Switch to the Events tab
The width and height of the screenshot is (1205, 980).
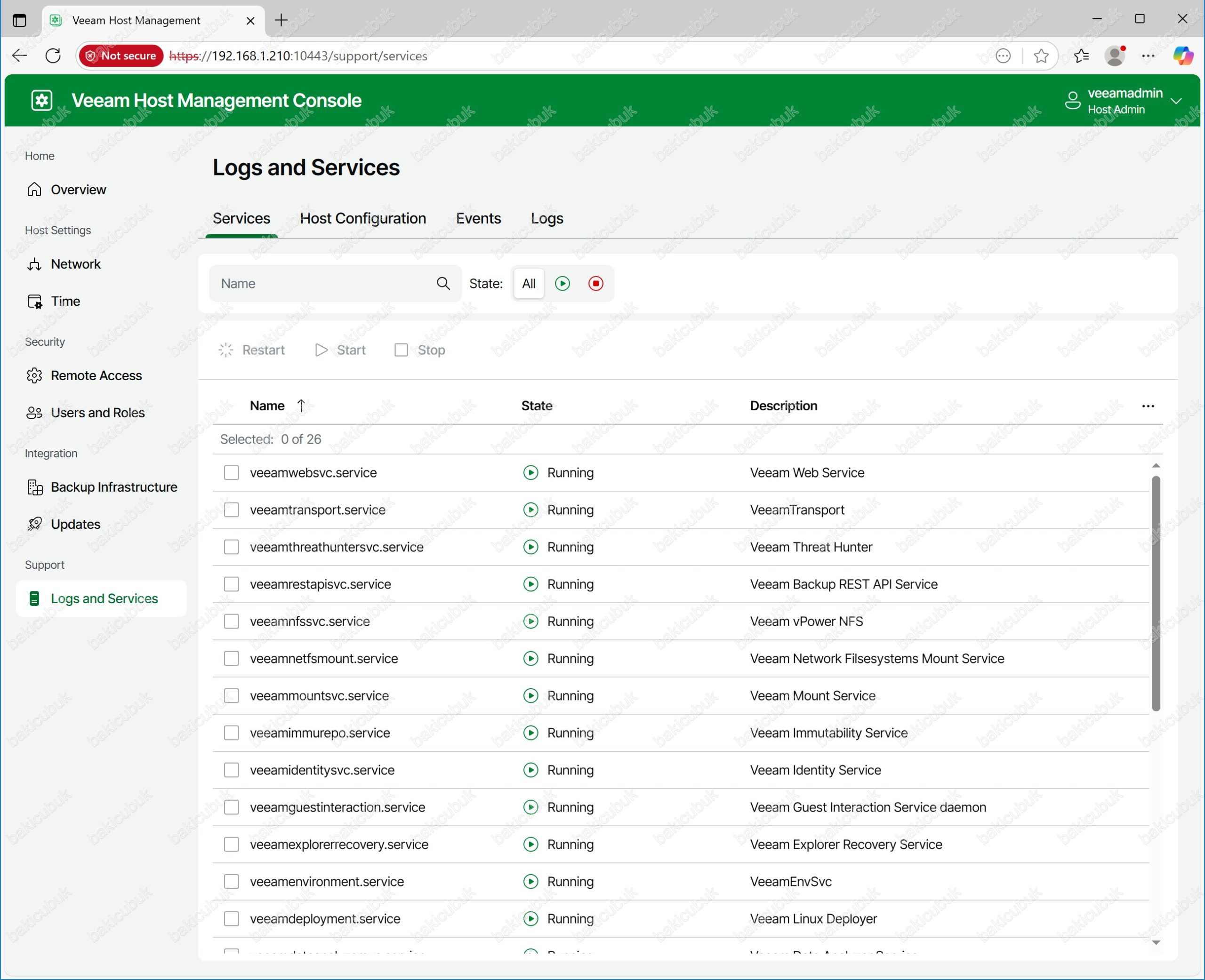(478, 218)
